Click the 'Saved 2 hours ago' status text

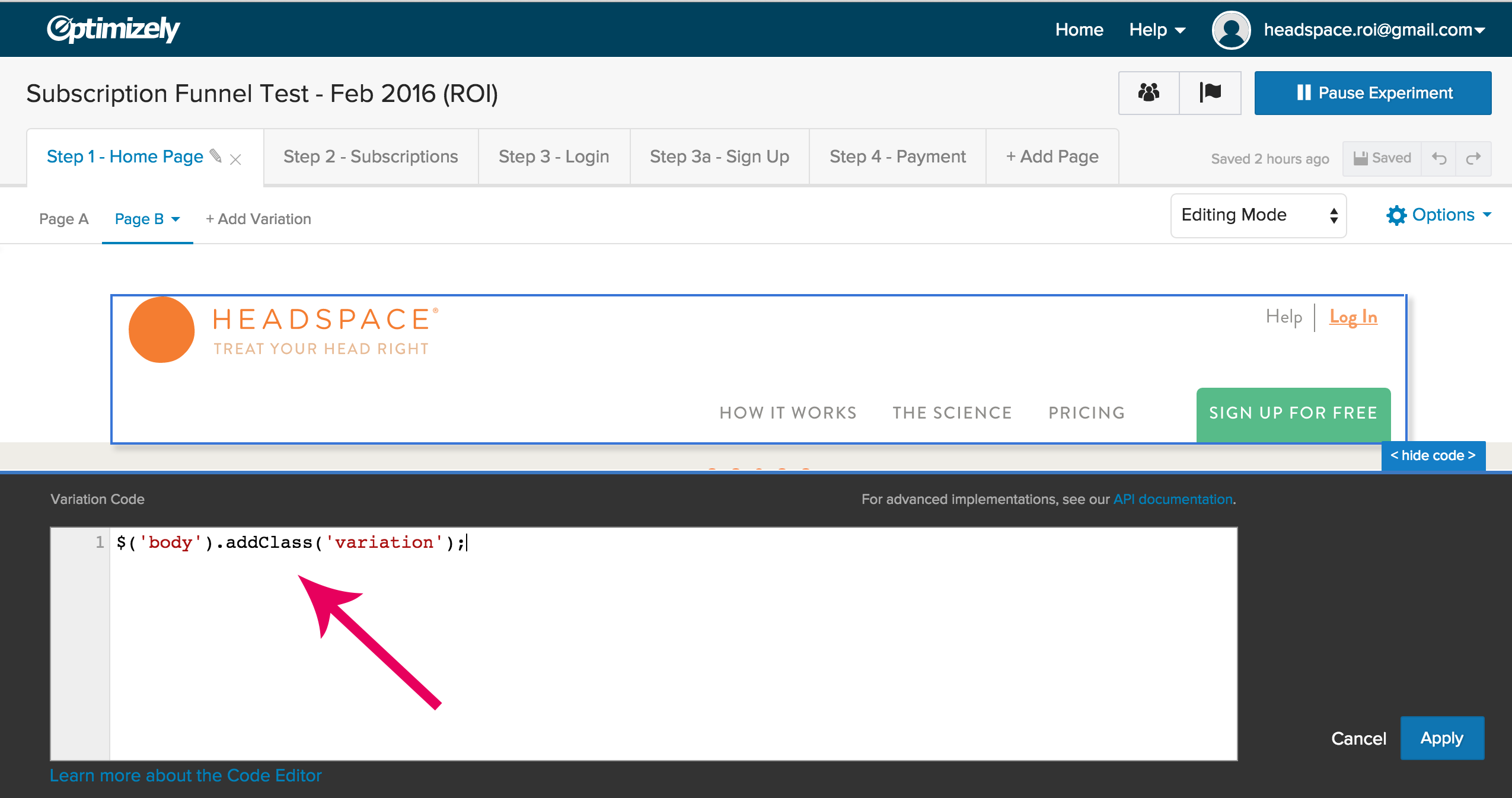pos(1269,159)
